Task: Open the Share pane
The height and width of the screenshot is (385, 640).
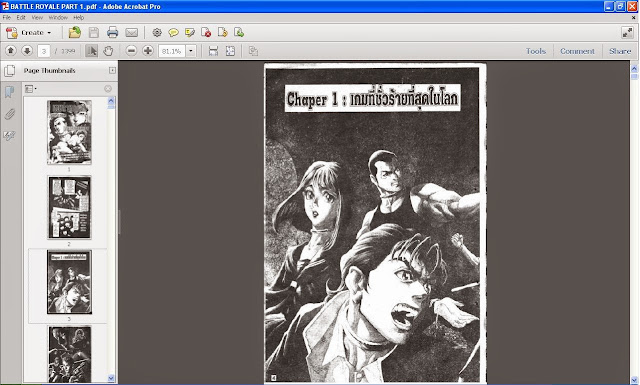Action: 620,51
